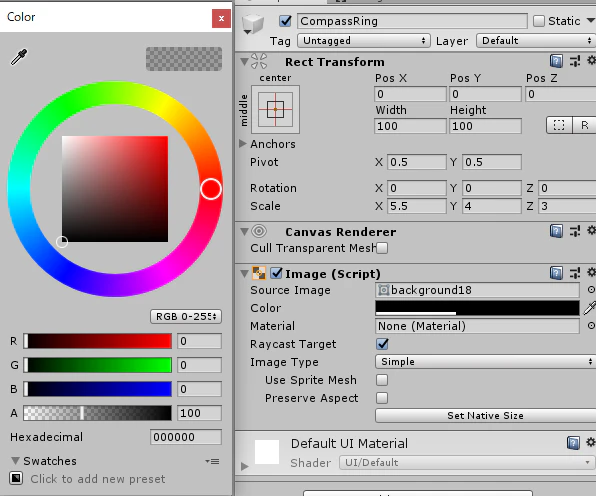This screenshot has height=496, width=596.
Task: Open Rect Transform help reference icon
Action: coord(556,61)
